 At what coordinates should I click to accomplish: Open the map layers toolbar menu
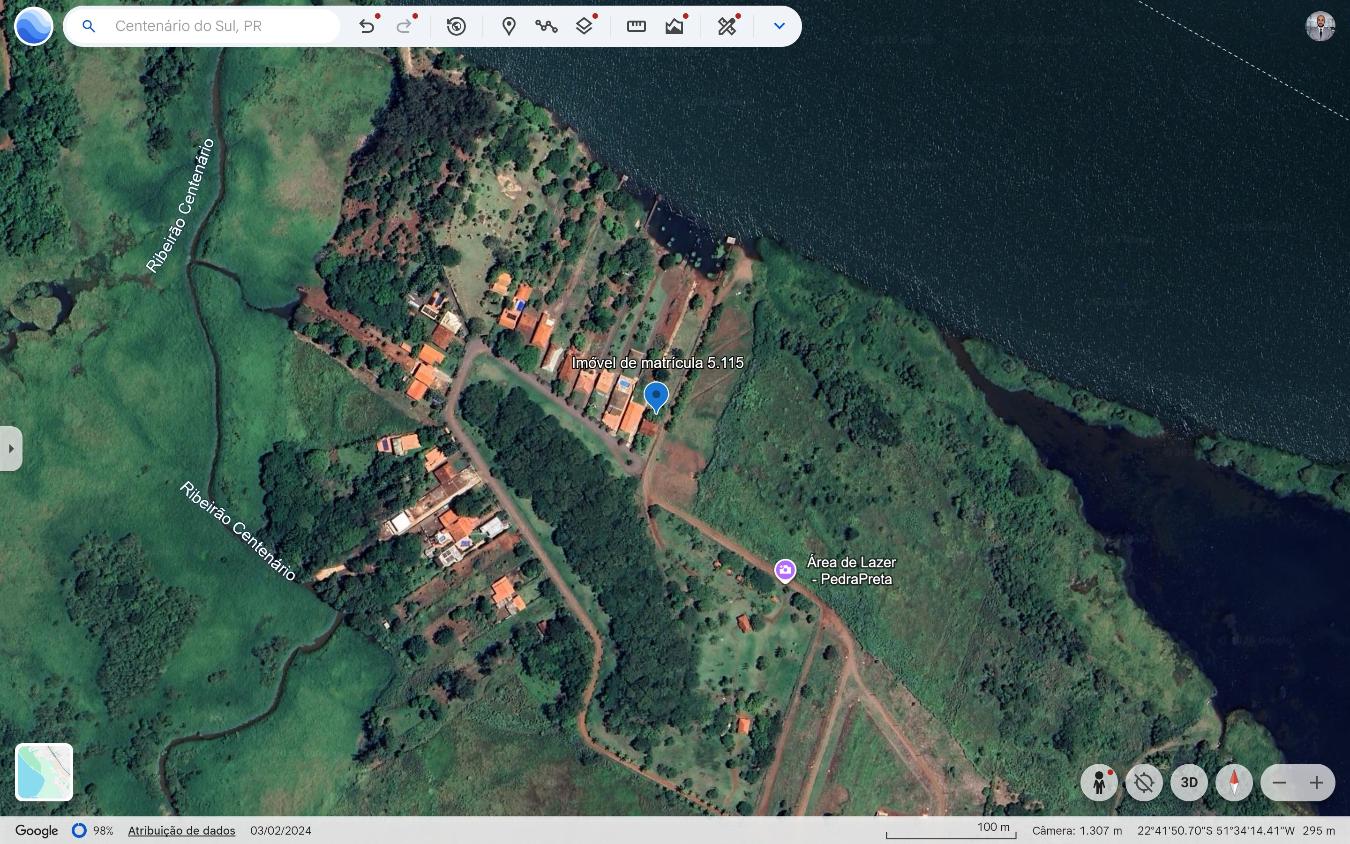[585, 26]
